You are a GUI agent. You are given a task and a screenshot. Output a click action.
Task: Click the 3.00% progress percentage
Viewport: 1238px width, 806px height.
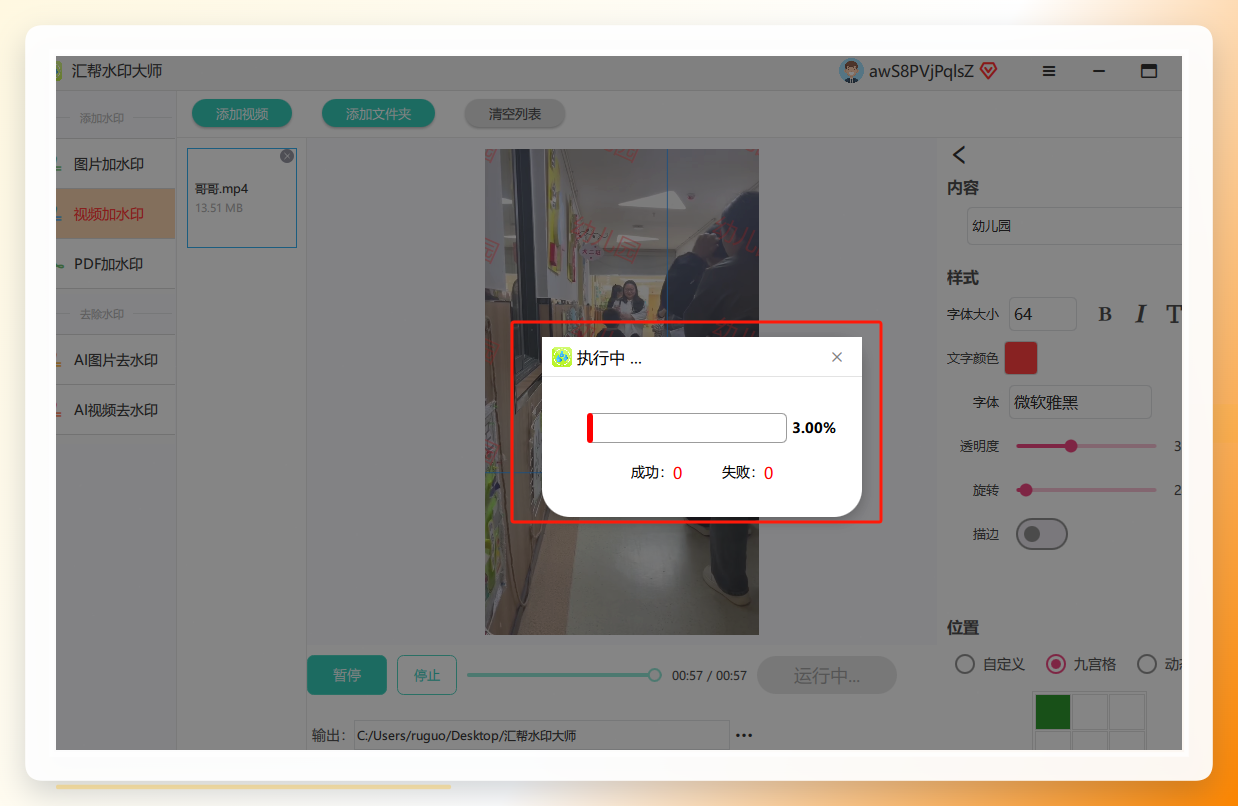point(814,428)
